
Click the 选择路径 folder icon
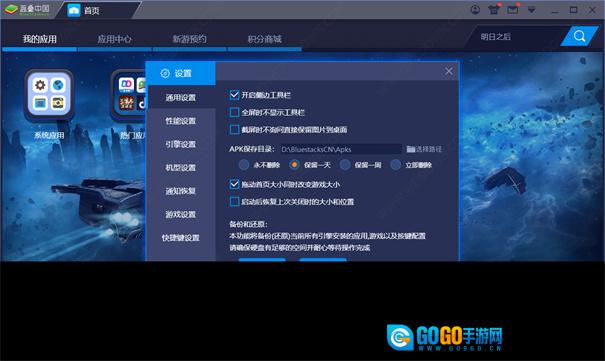tap(411, 149)
